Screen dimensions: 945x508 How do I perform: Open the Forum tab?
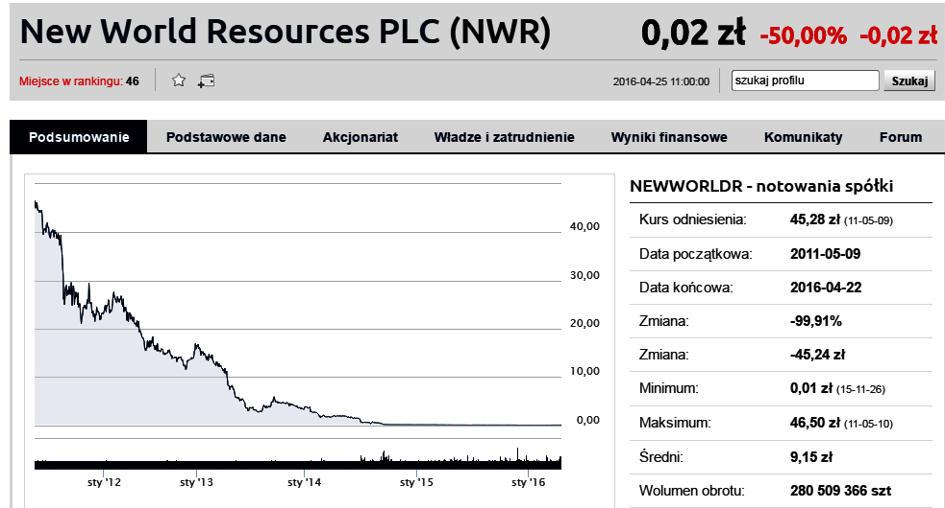coord(900,137)
